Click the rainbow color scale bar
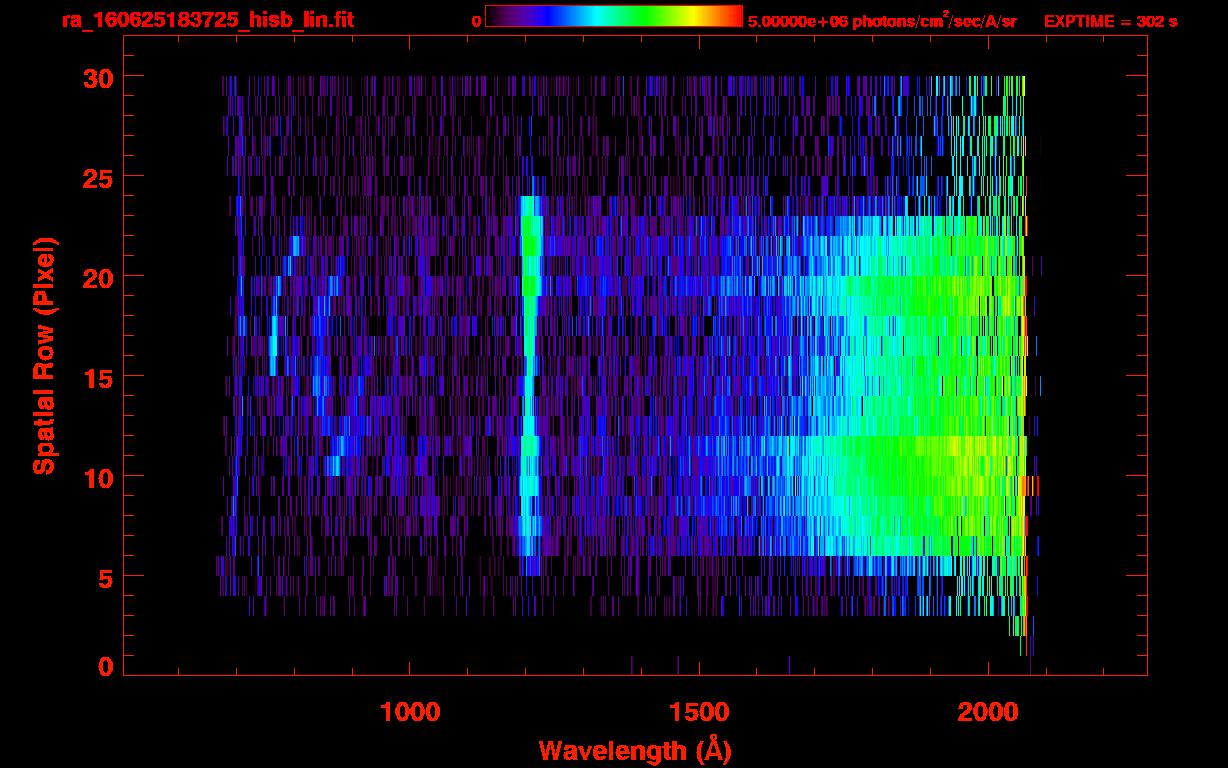This screenshot has width=1228, height=768. pos(613,16)
